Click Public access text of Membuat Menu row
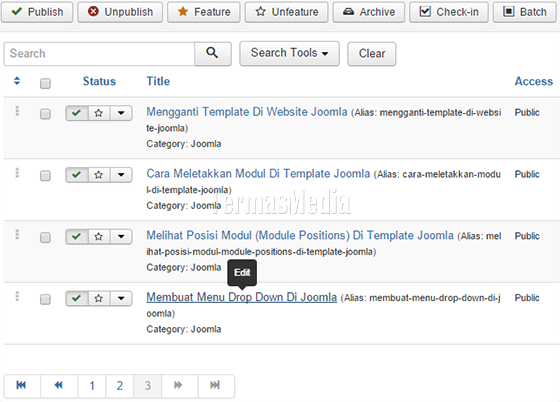Image resolution: width=560 pixels, height=402 pixels. click(527, 298)
